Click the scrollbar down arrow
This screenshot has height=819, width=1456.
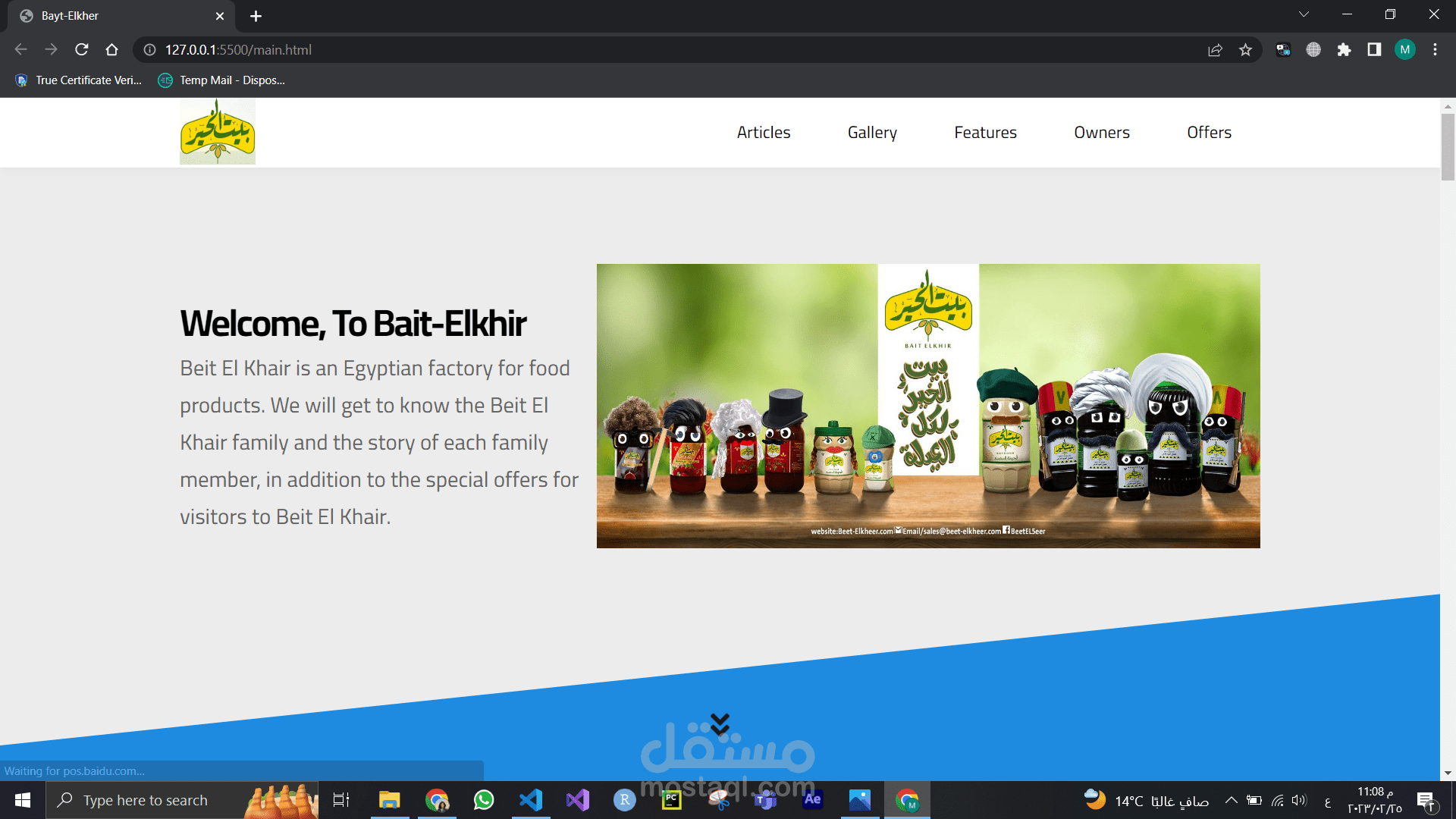(x=1448, y=773)
